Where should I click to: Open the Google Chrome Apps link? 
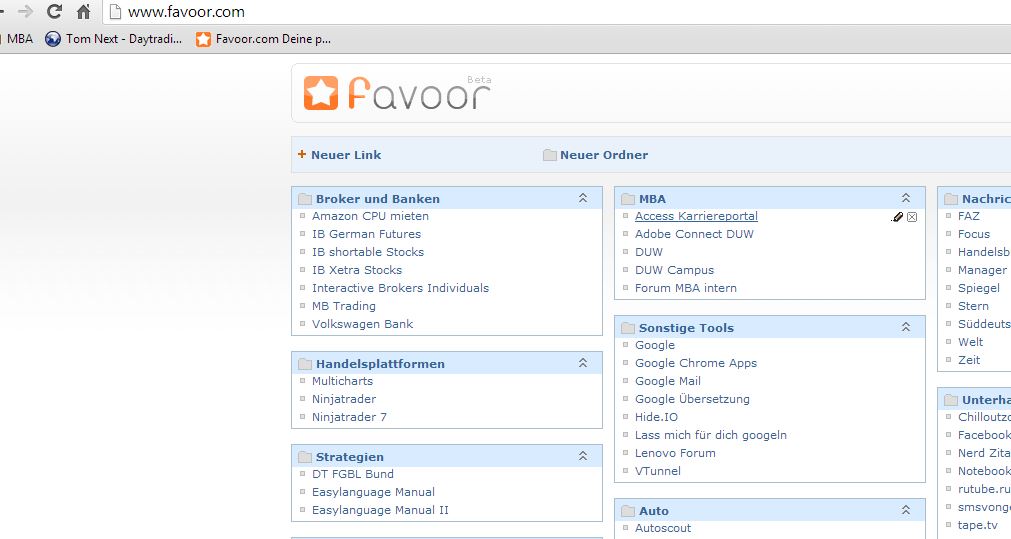tap(696, 363)
